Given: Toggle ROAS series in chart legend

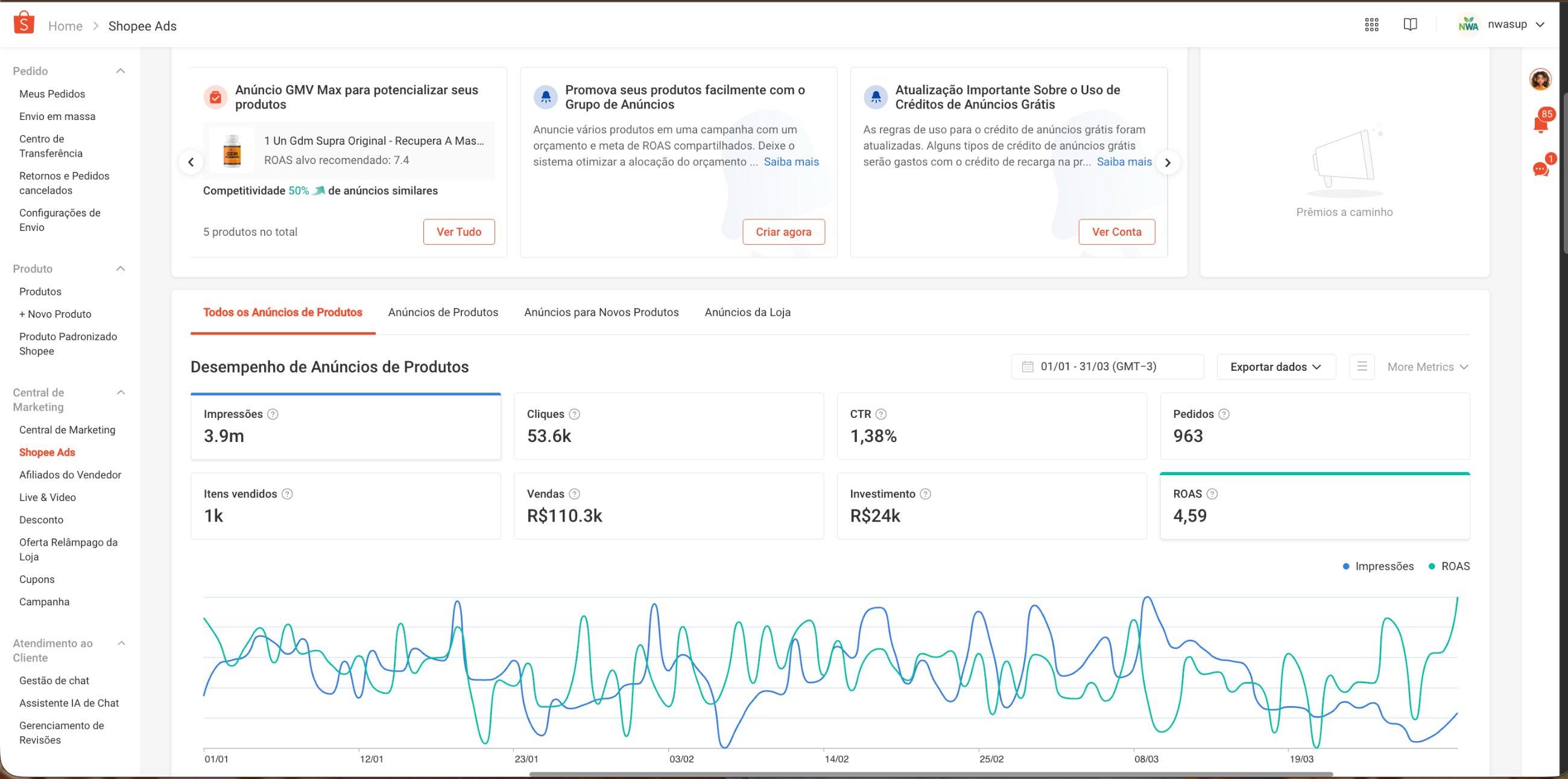Looking at the screenshot, I should click(1449, 566).
